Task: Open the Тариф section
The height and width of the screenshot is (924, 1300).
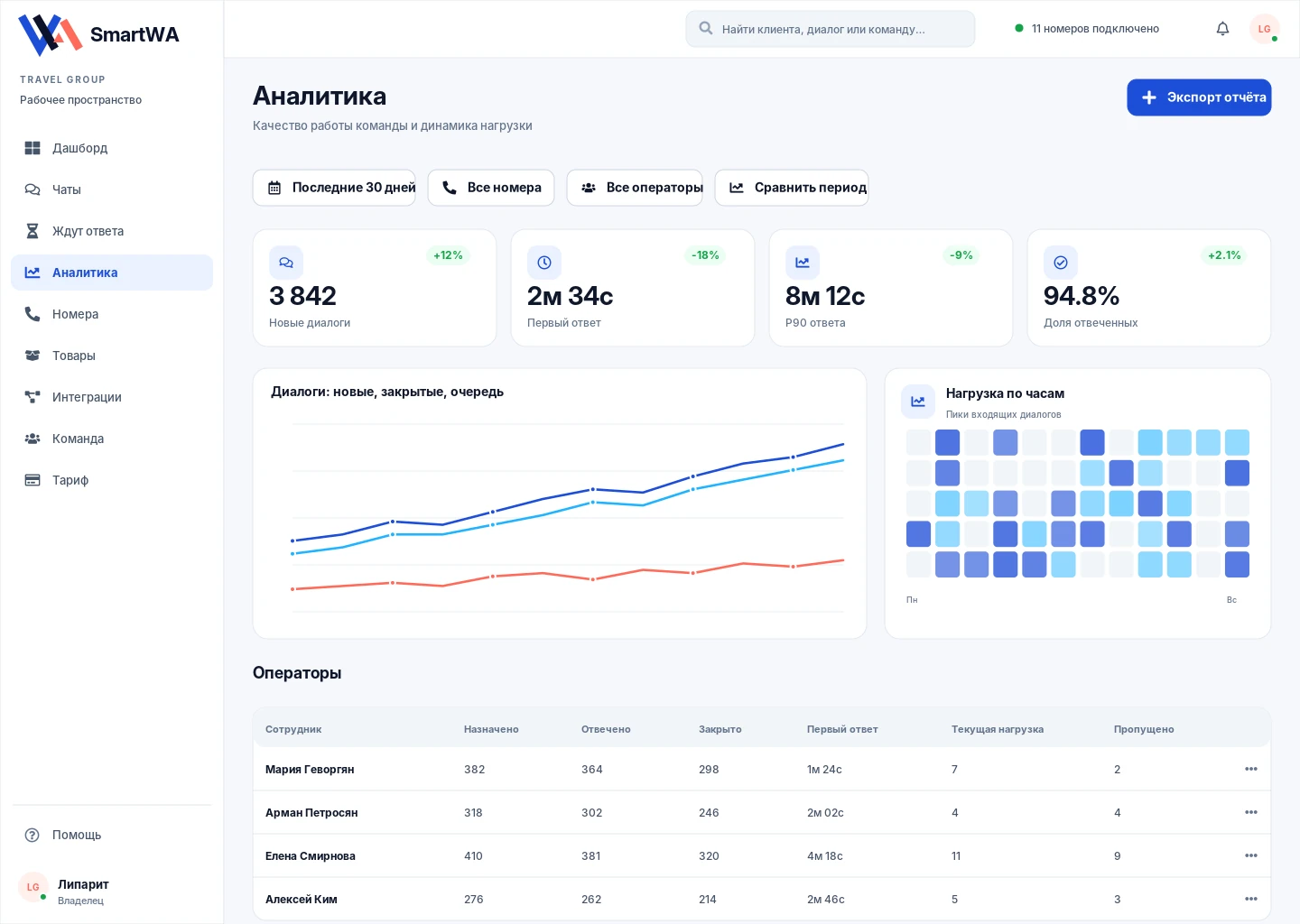Action: (x=112, y=480)
